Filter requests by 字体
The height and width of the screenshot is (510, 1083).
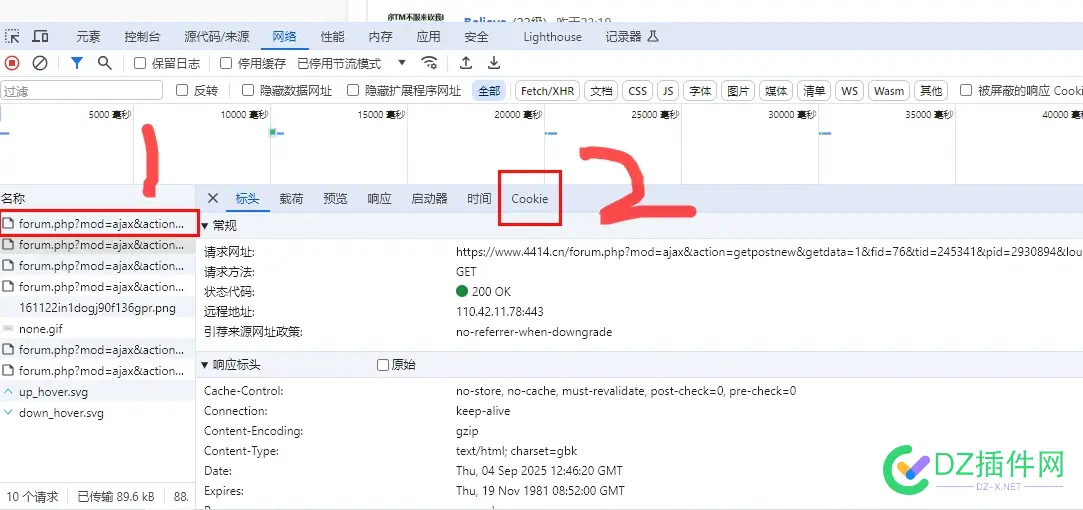click(x=700, y=91)
